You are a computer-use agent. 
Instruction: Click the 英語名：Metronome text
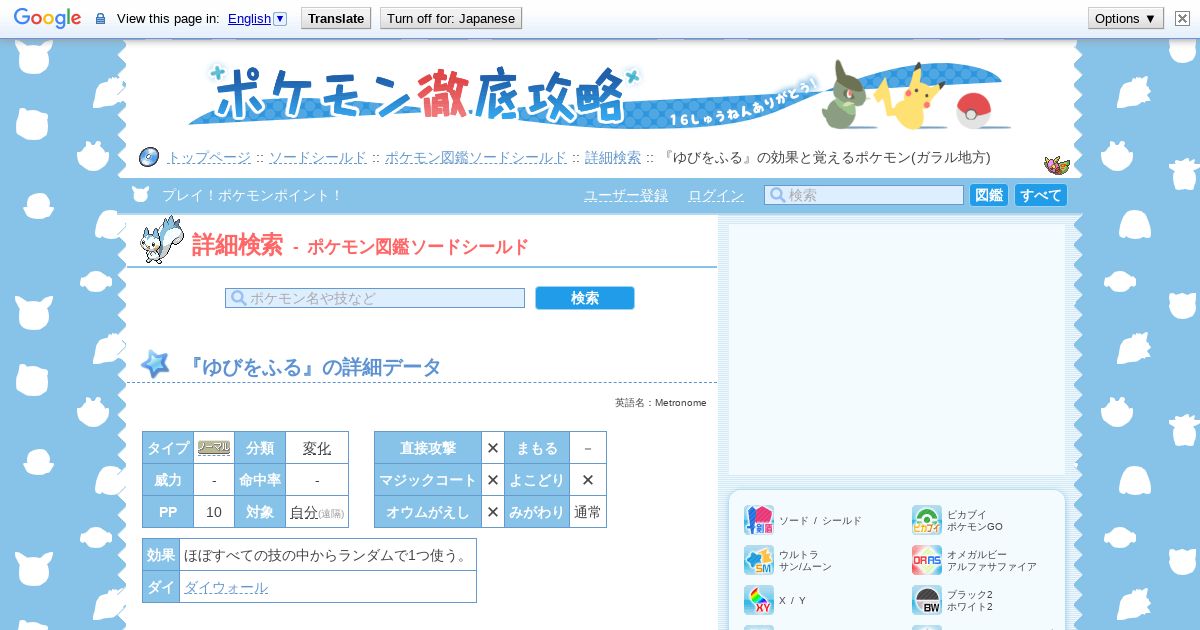(661, 403)
